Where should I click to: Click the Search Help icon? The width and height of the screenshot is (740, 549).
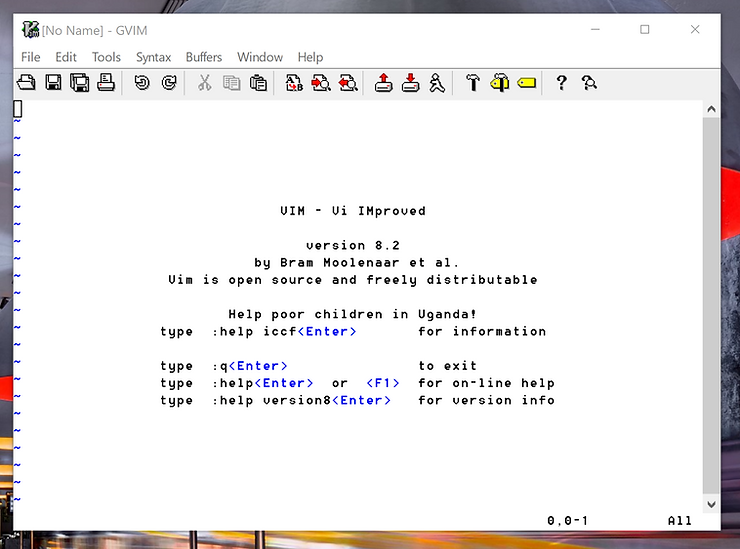(x=589, y=83)
